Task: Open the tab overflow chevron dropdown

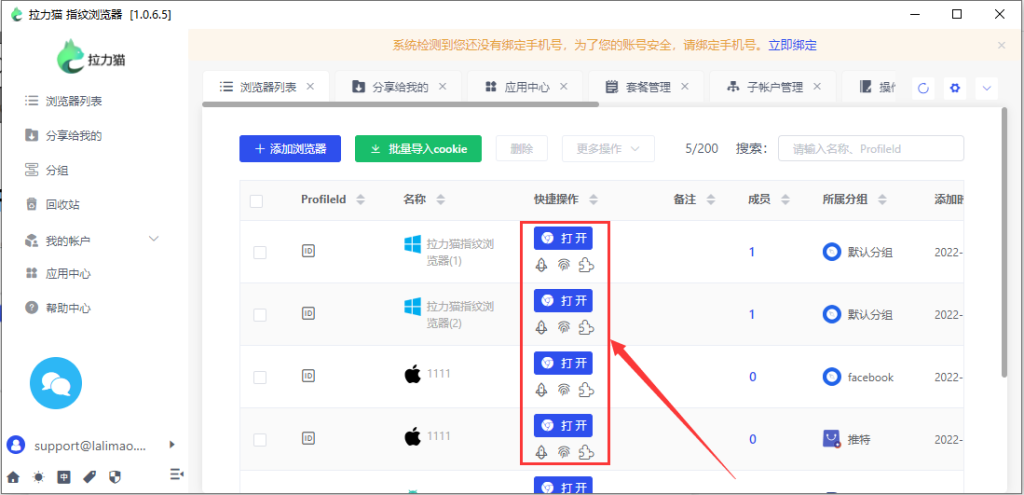Action: [987, 89]
